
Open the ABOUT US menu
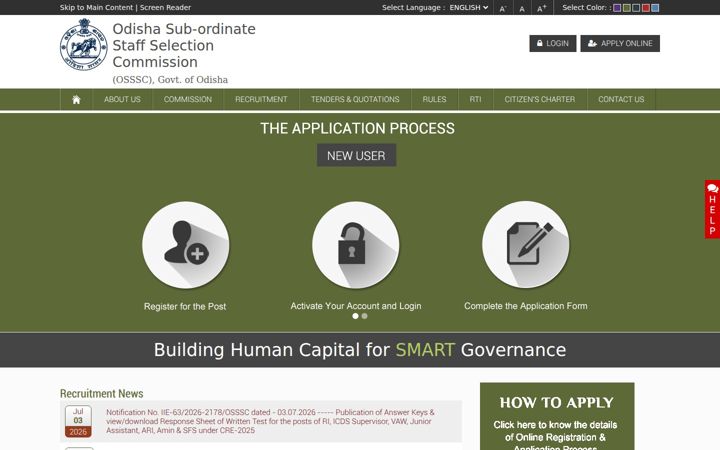(x=122, y=99)
